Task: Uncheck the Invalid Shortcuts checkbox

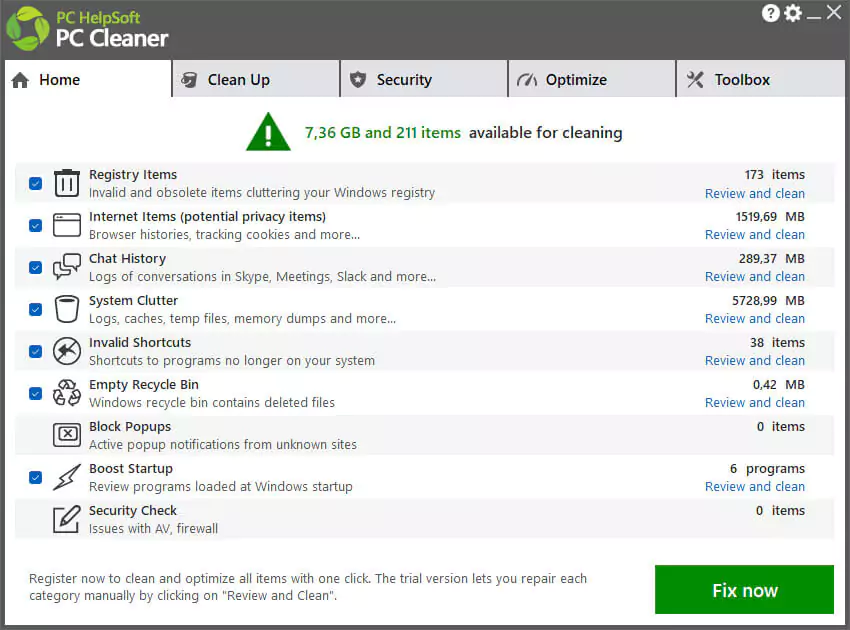Action: 35,351
